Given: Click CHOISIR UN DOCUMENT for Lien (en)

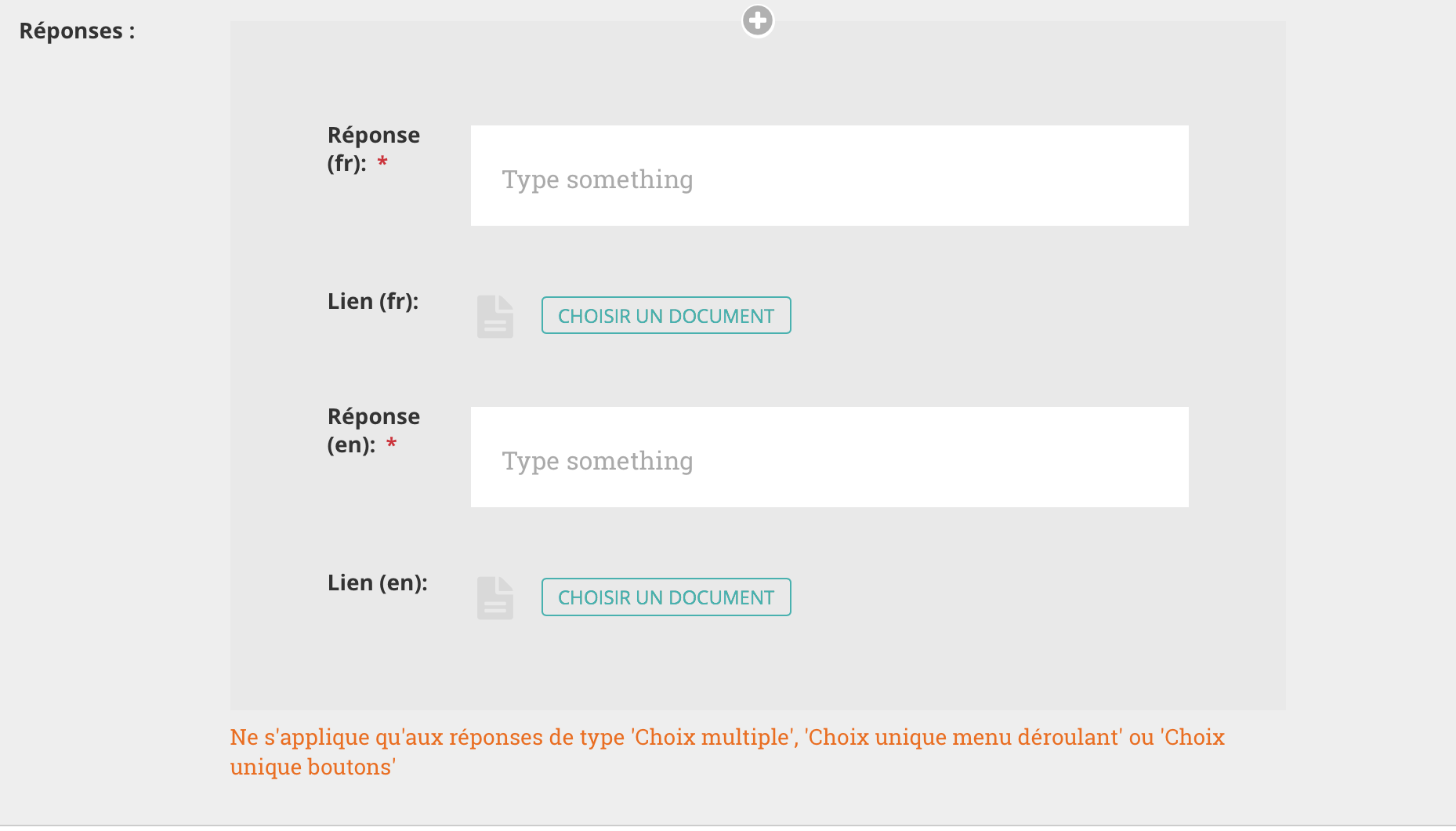Looking at the screenshot, I should tap(665, 597).
